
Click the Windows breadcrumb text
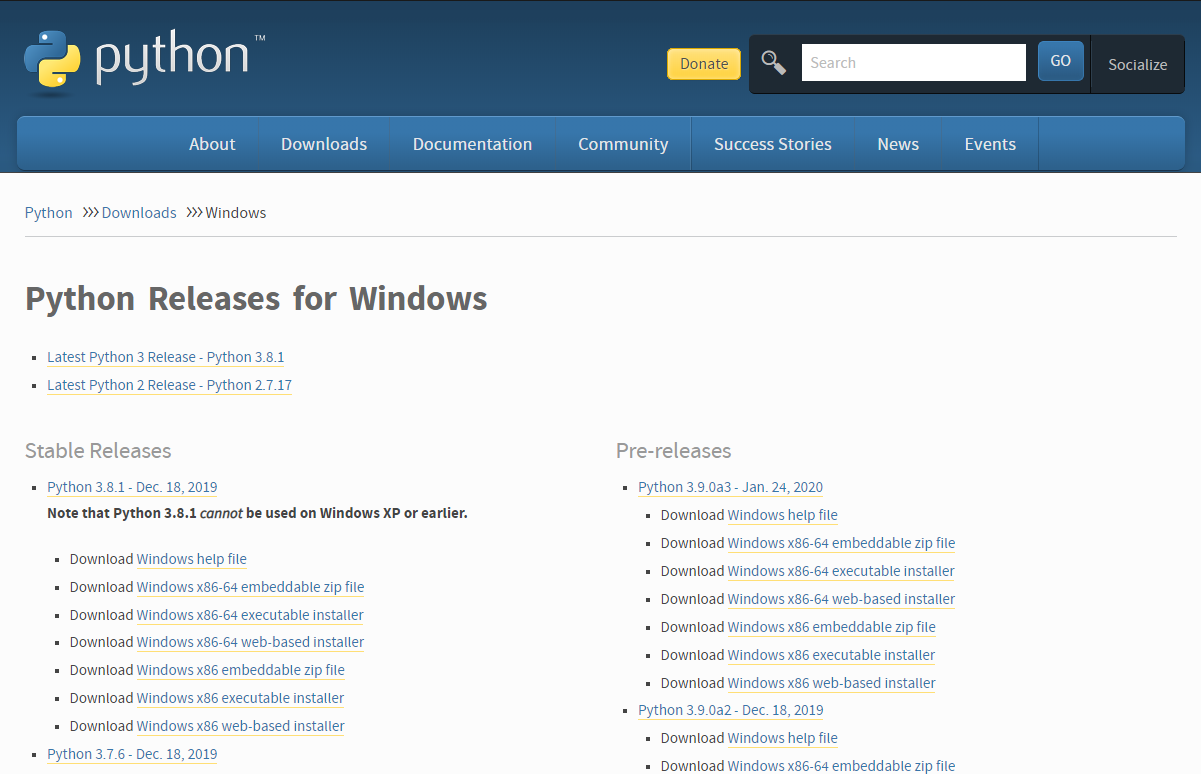(x=236, y=213)
